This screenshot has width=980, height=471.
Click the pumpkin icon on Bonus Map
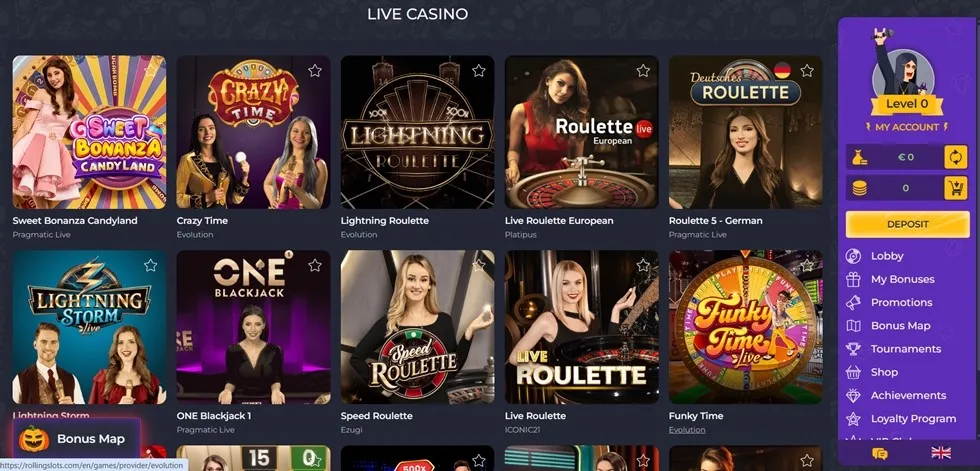[x=34, y=439]
